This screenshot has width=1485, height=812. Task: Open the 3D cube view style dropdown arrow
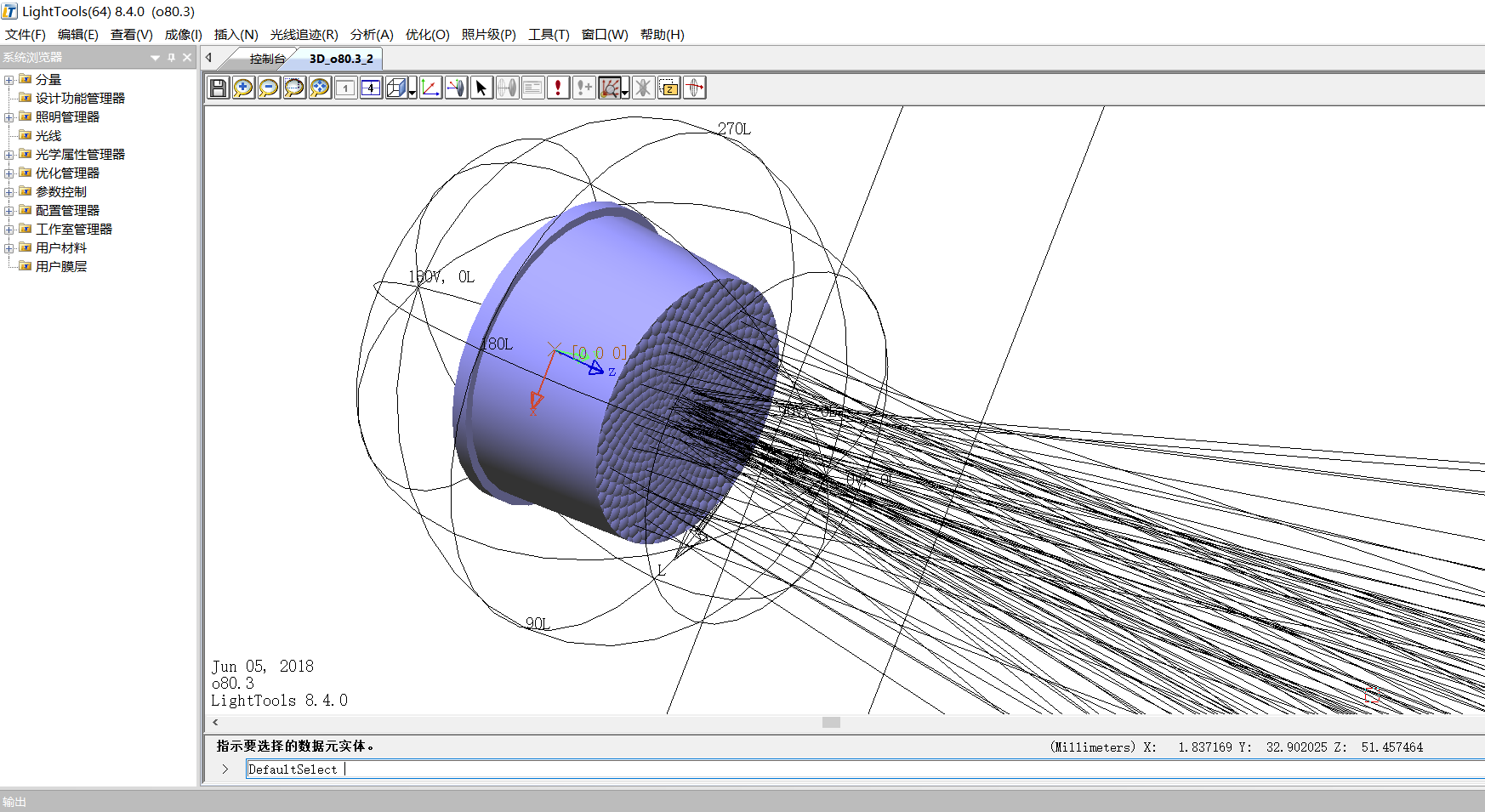pos(412,92)
